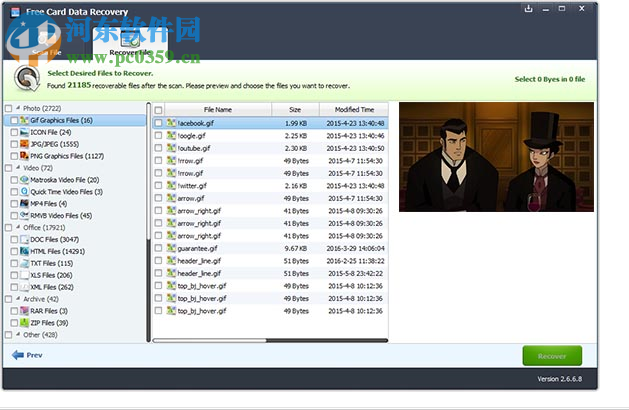Click the facebook.gif file icon
Viewport: 629px width, 410px height.
171,123
